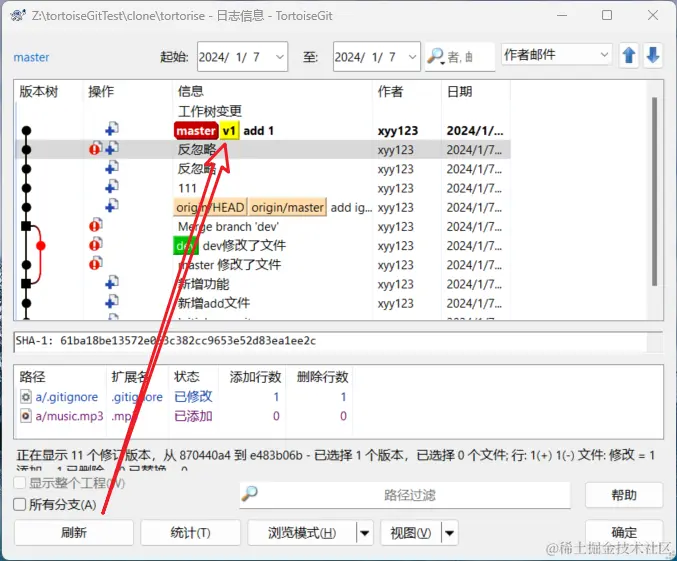The image size is (677, 561).
Task: Click the 浏览模式(H) button
Action: click(x=302, y=532)
